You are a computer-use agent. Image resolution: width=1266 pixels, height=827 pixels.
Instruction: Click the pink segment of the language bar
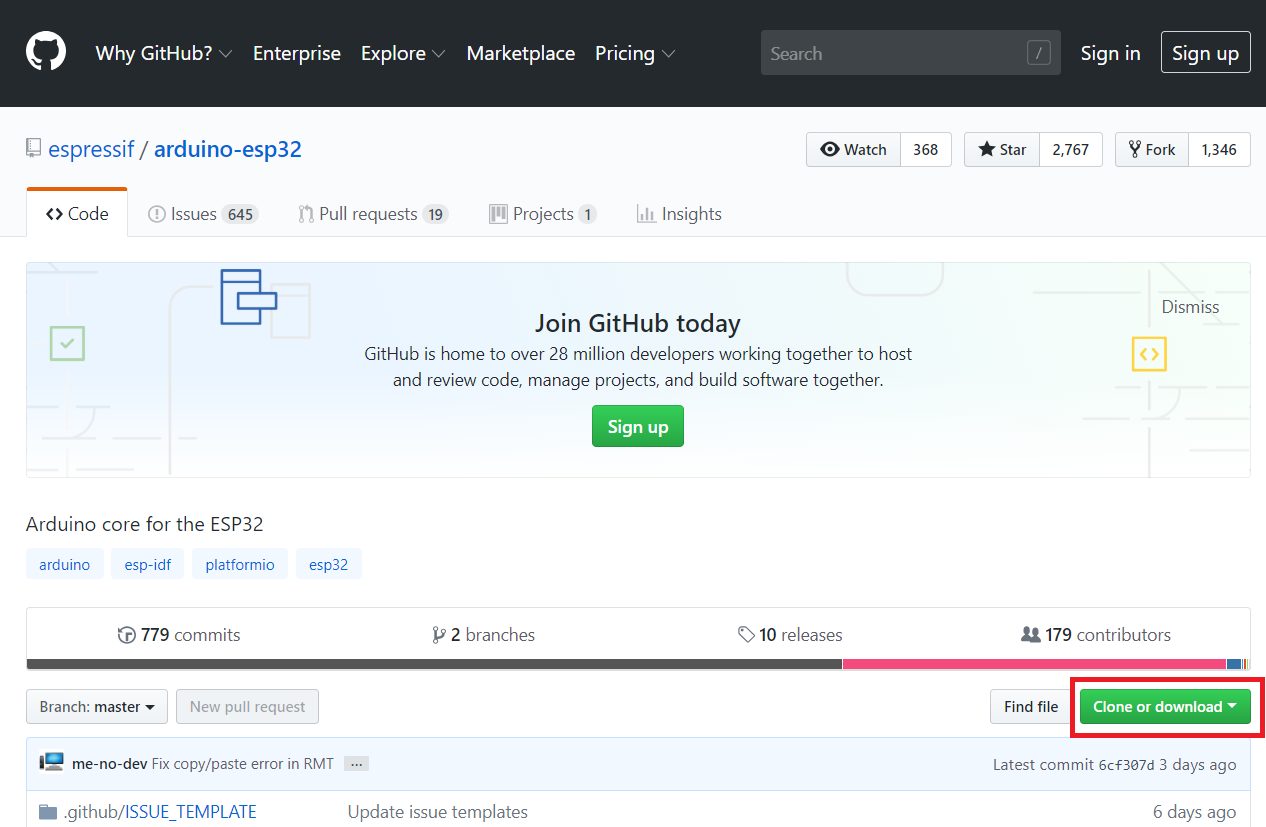tap(1034, 664)
